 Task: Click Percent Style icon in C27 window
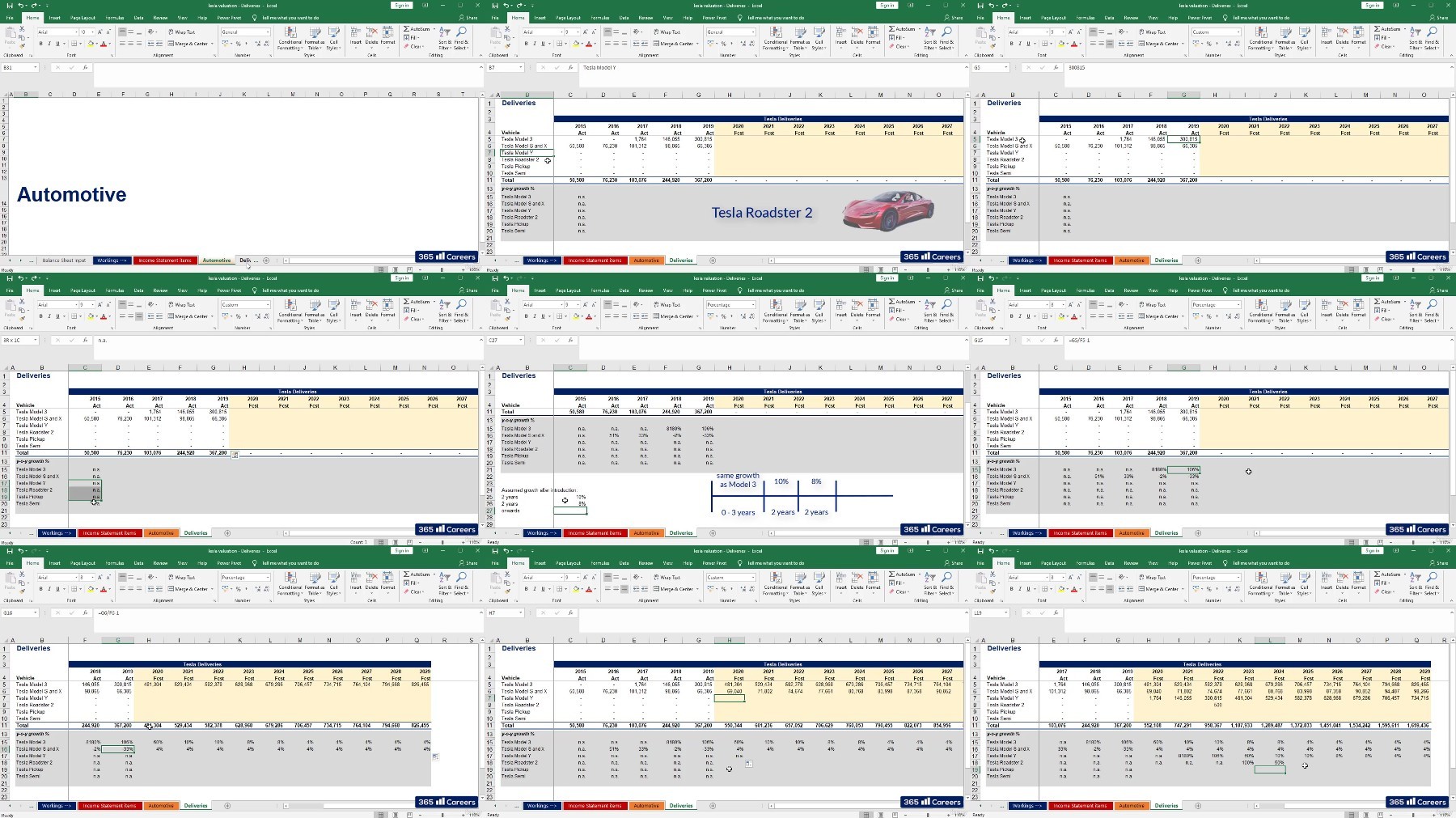pos(723,316)
